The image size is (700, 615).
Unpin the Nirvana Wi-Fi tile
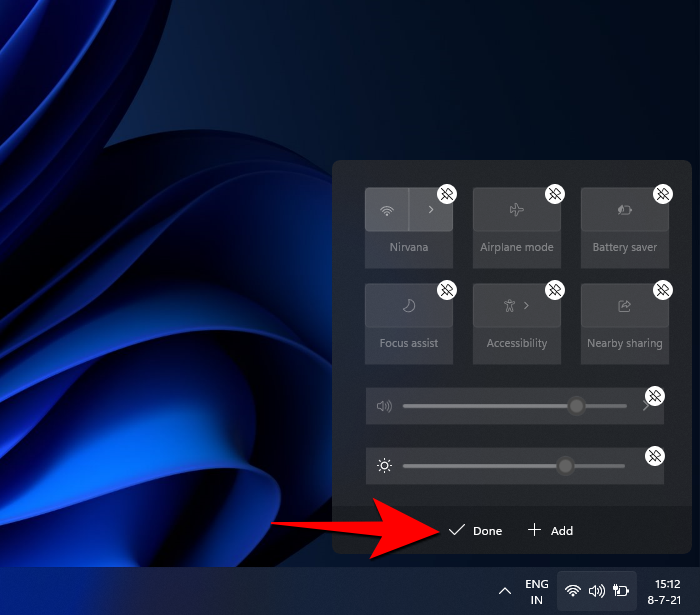point(447,194)
